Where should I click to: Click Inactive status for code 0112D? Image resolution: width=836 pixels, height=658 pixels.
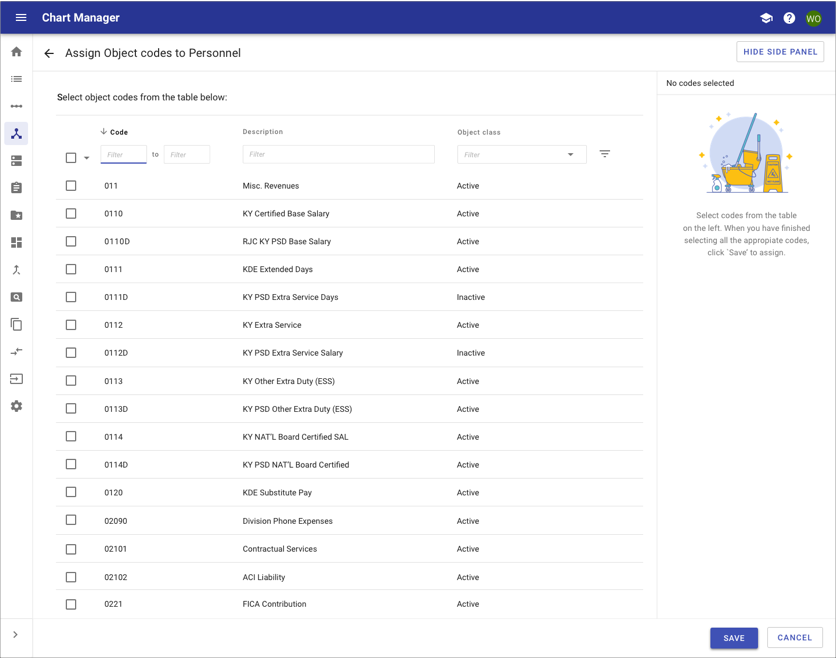(471, 352)
